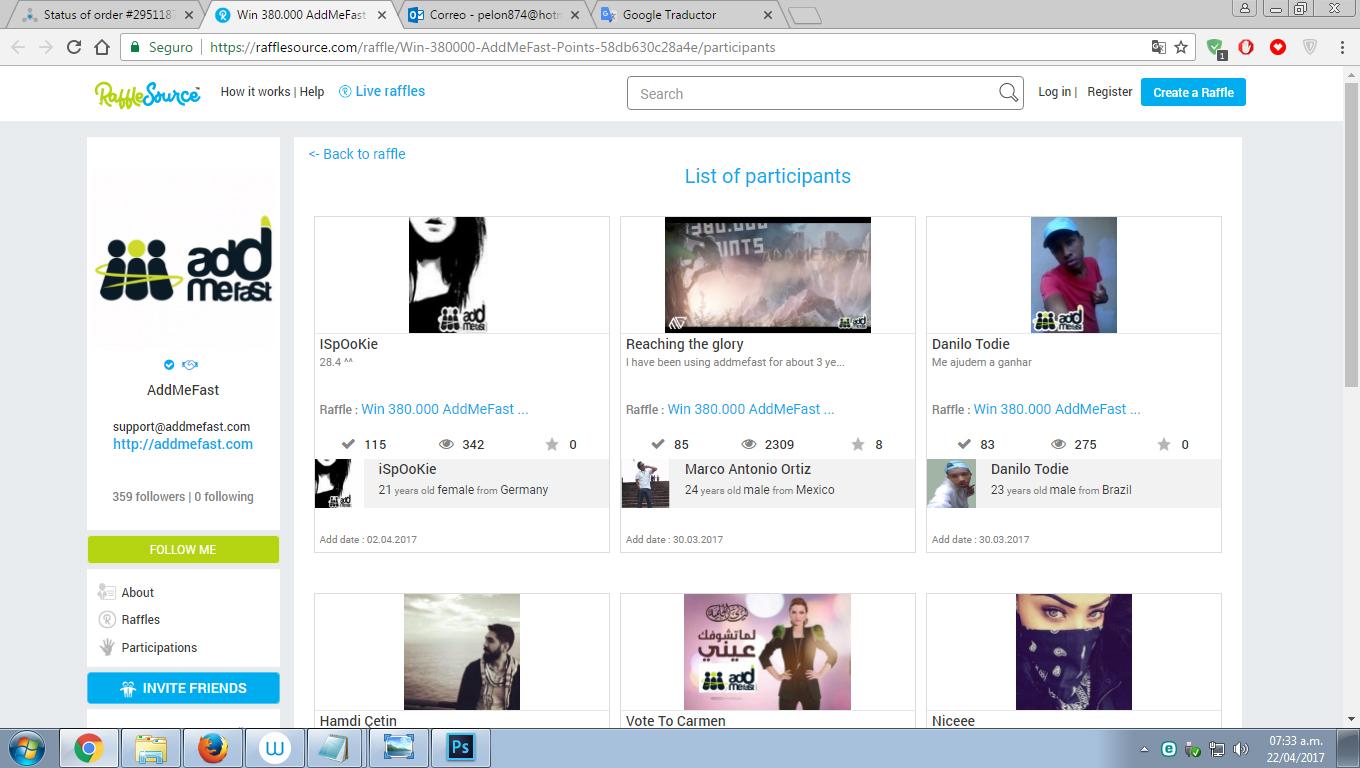
Task: Click the favorites star on Reaching the glory
Action: coord(858,444)
